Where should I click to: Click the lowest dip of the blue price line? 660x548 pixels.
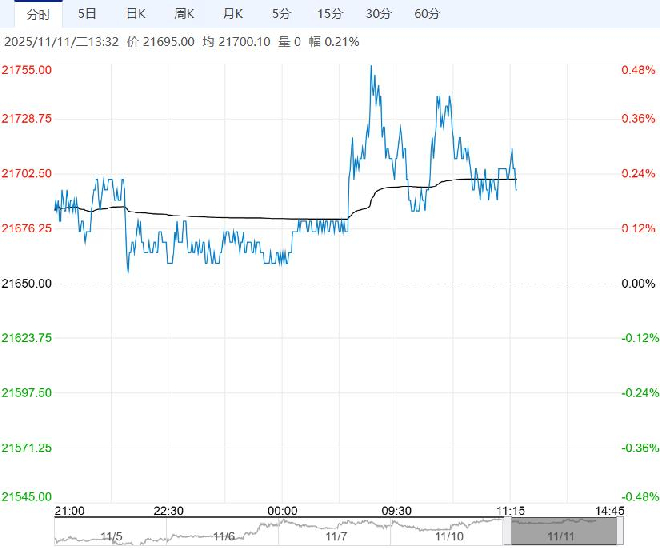pyautogui.click(x=128, y=270)
